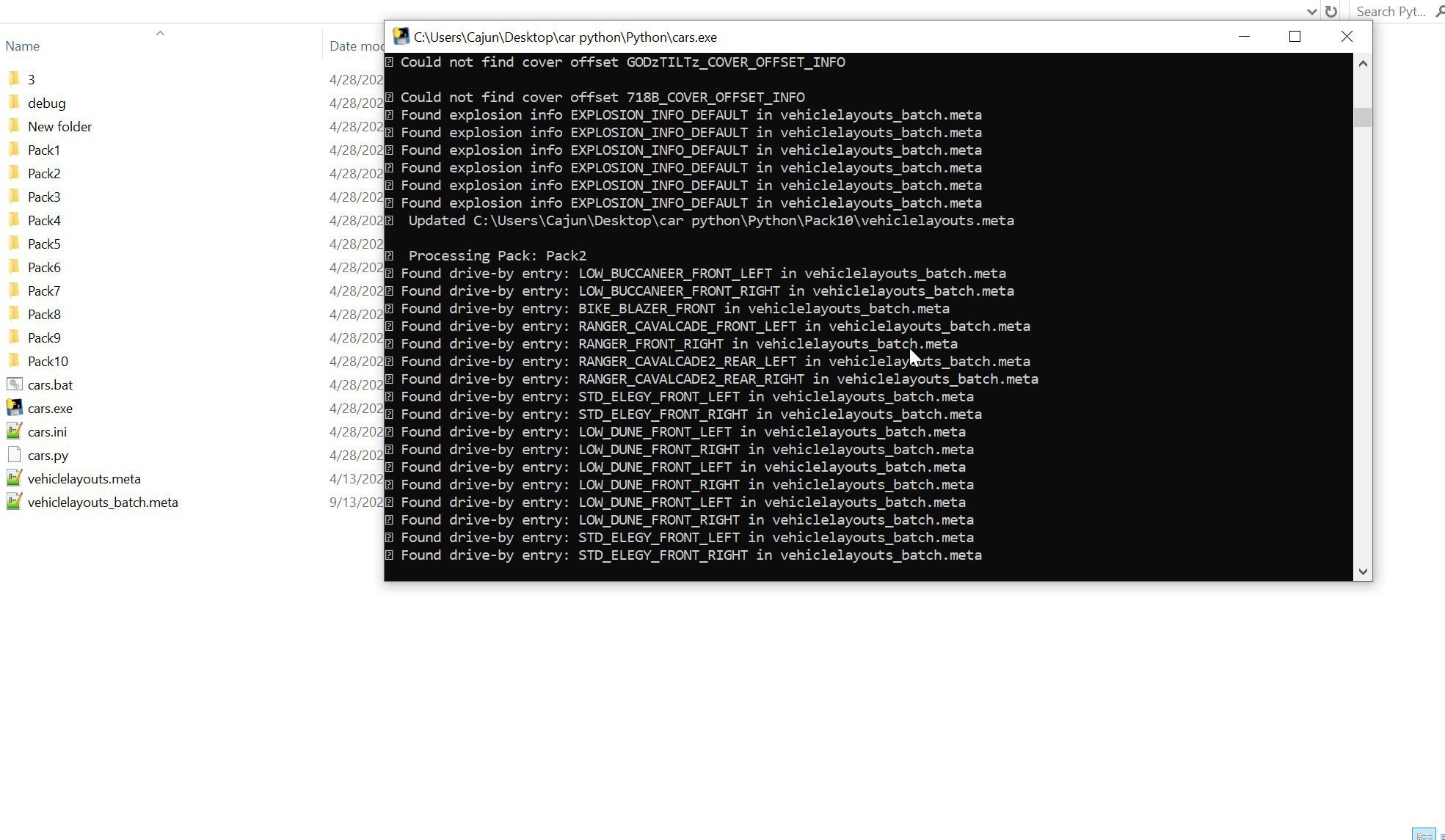Select the folder icon named 3
The width and height of the screenshot is (1445, 840).
coord(14,79)
